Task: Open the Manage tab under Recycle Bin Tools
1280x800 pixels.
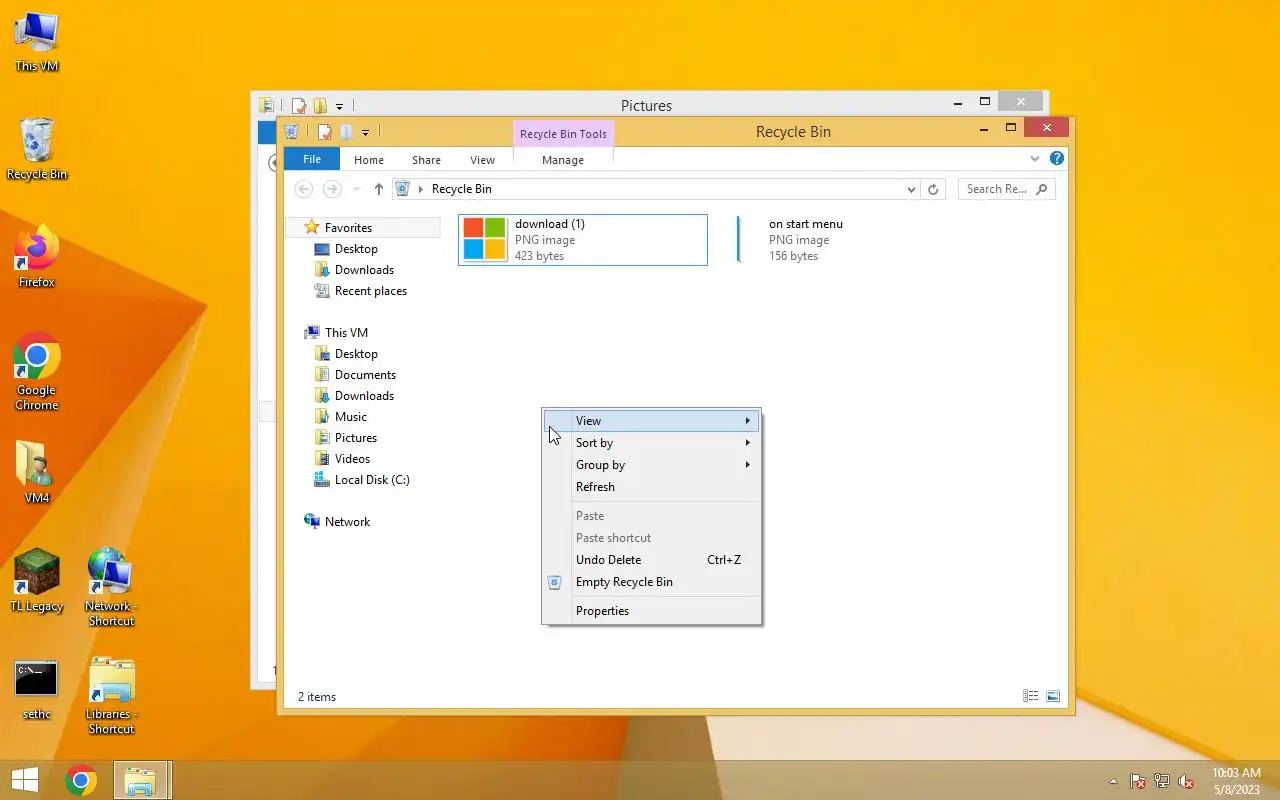Action: click(563, 160)
